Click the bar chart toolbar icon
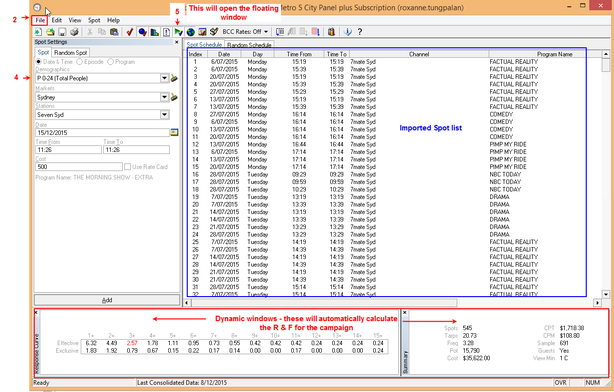Screen dimensions: 614x392 click(x=155, y=32)
